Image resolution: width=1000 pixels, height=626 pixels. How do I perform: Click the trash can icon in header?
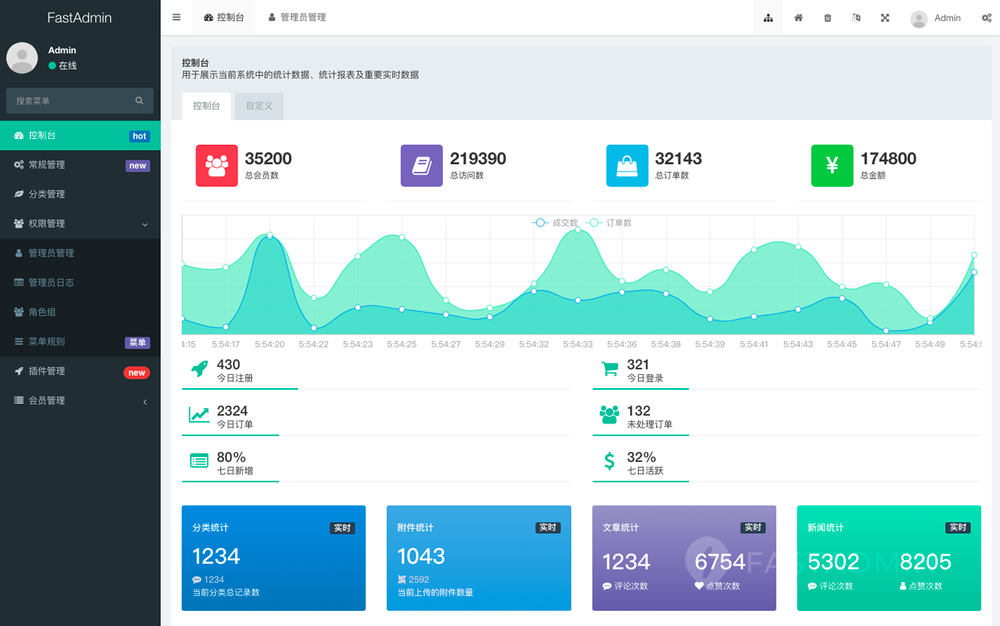827,18
